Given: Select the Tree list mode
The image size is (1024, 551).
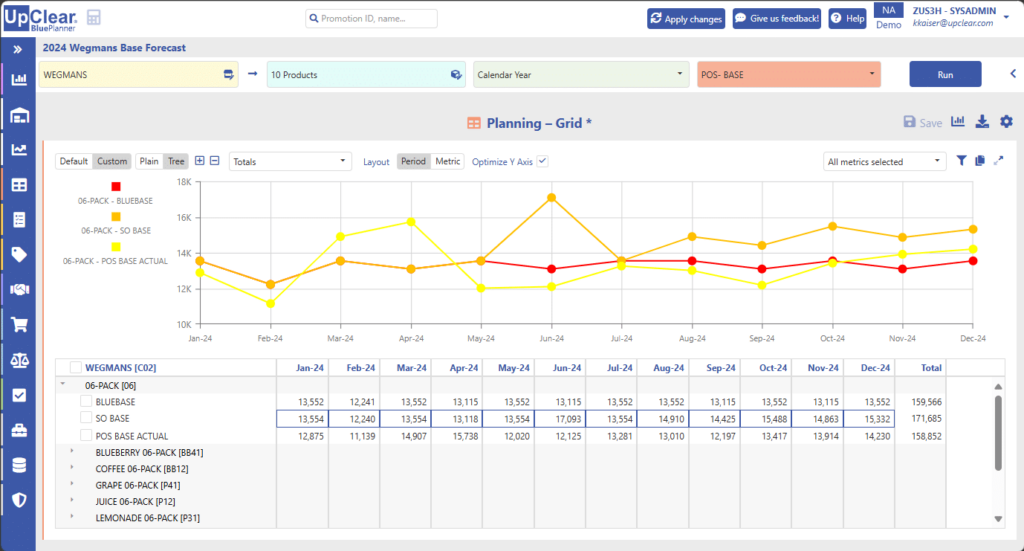Looking at the screenshot, I should (176, 161).
